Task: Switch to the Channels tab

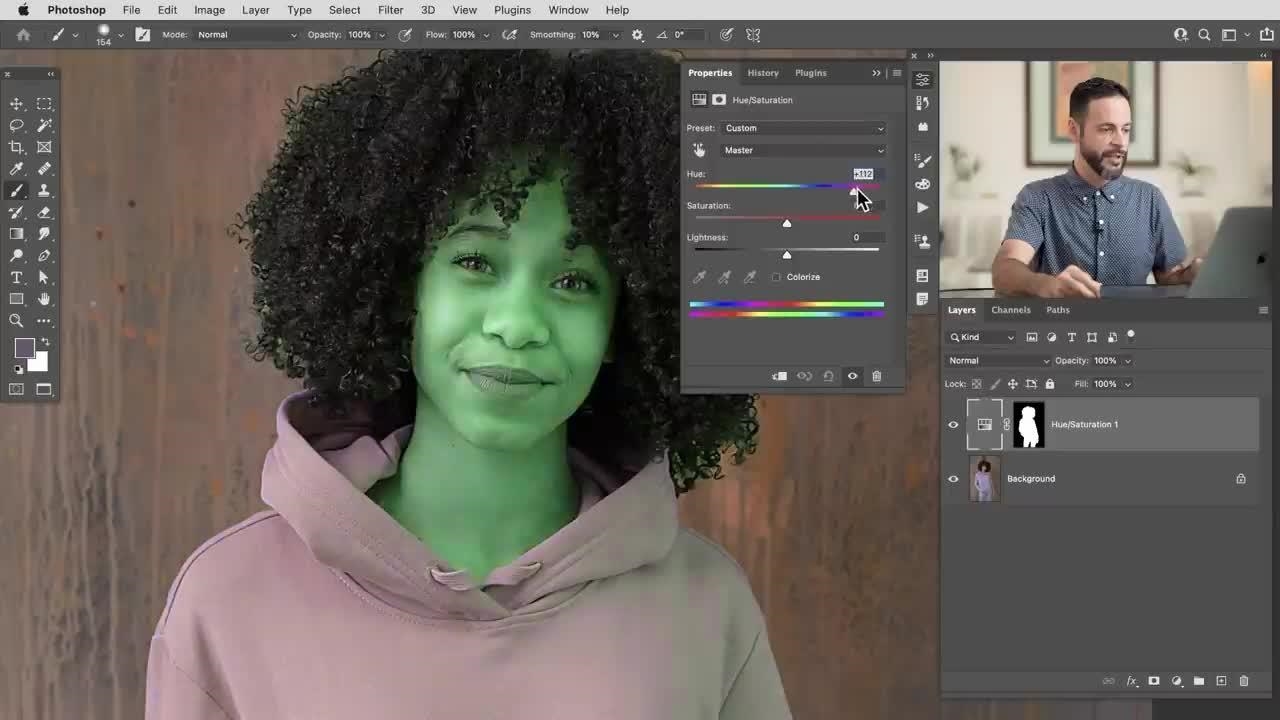Action: [1011, 310]
